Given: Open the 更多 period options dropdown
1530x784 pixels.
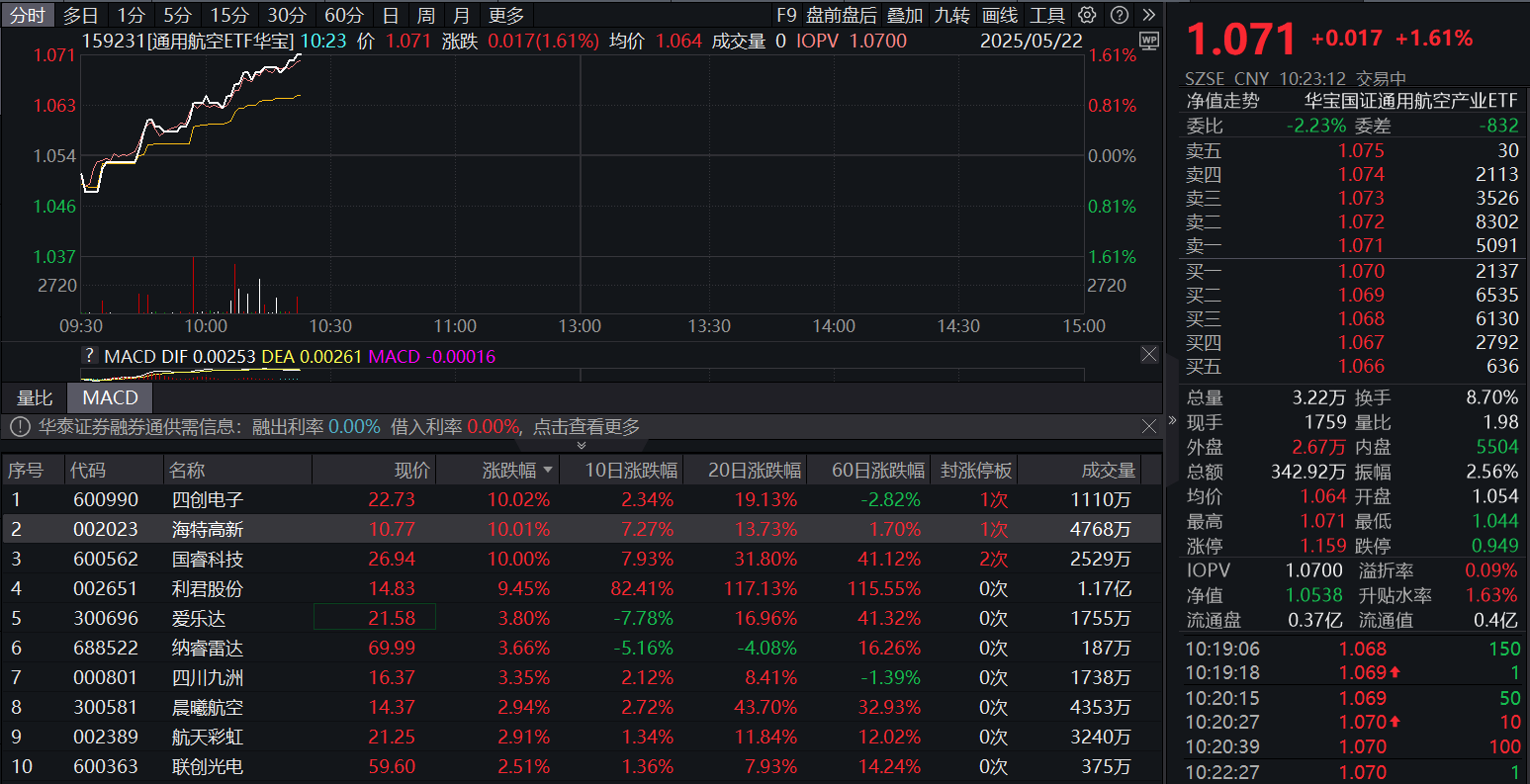Looking at the screenshot, I should tap(506, 15).
